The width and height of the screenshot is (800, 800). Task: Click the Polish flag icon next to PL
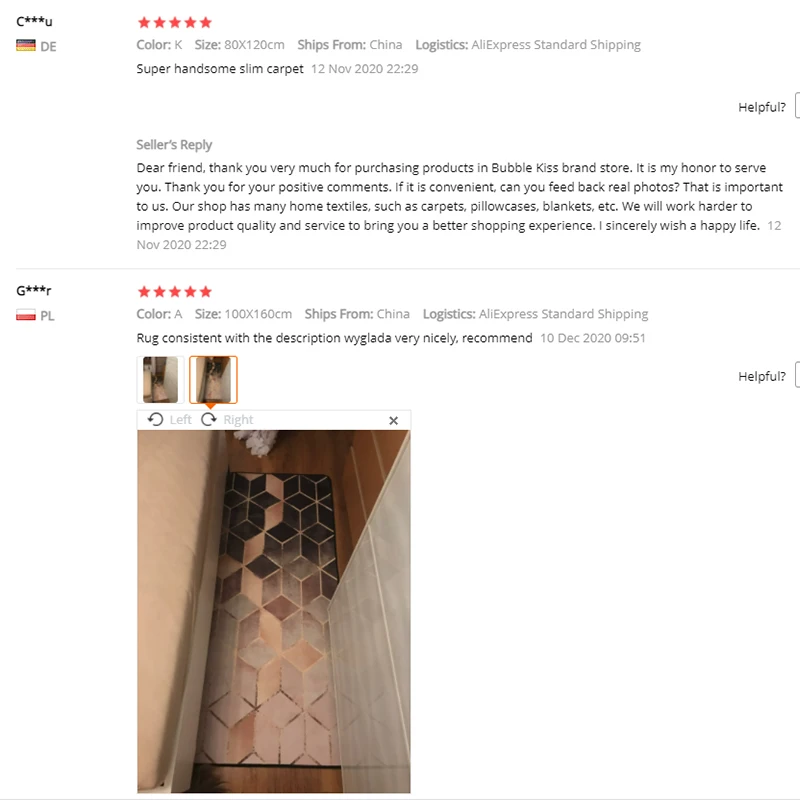(26, 315)
